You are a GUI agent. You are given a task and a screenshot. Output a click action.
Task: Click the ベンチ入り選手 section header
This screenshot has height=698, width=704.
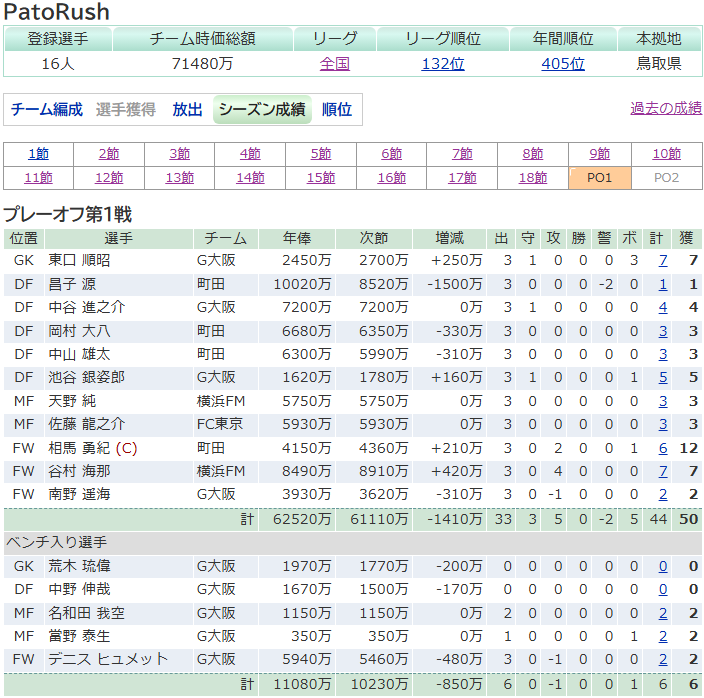coord(352,543)
